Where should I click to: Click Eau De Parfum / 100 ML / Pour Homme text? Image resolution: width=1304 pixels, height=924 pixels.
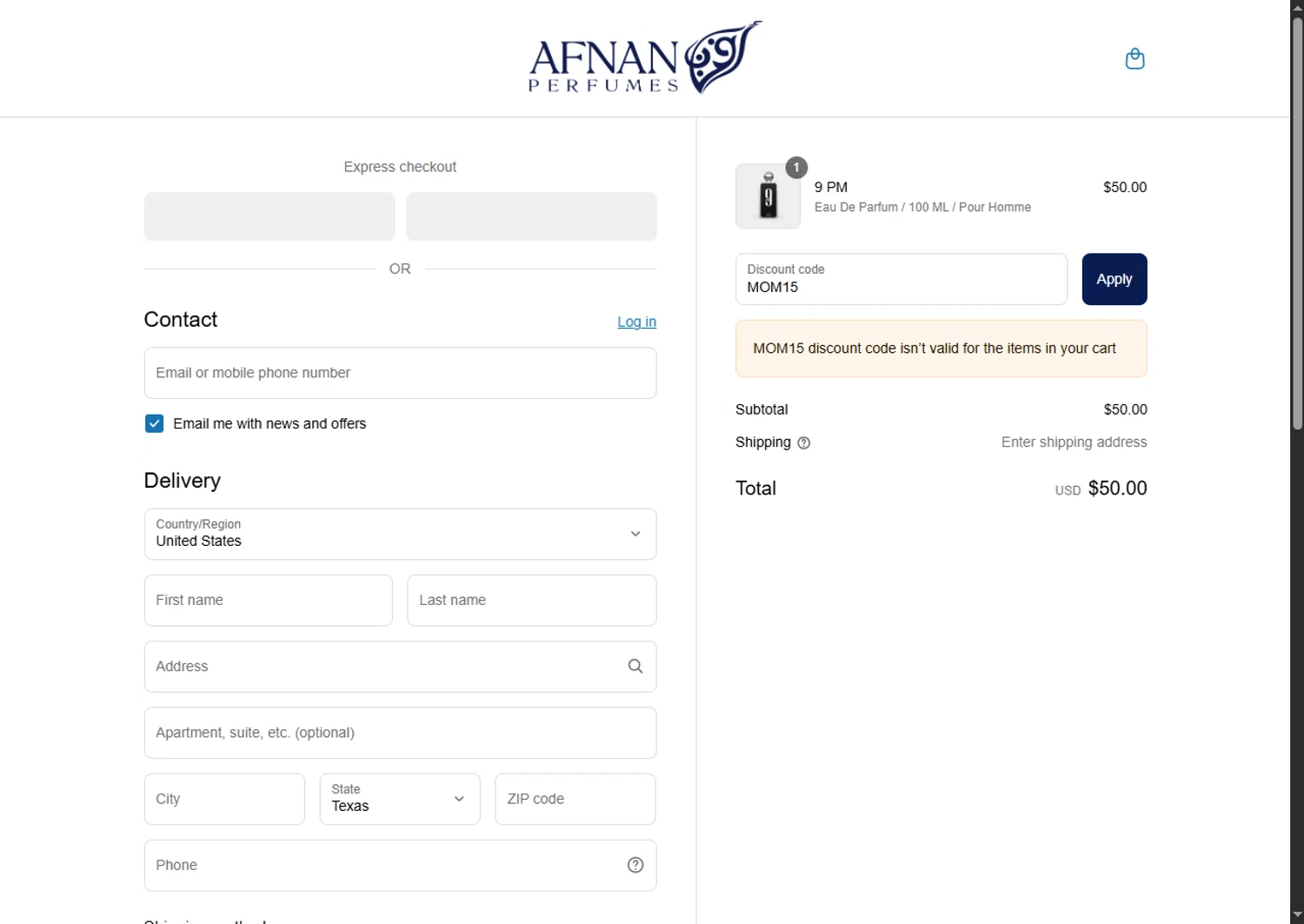[x=922, y=207]
